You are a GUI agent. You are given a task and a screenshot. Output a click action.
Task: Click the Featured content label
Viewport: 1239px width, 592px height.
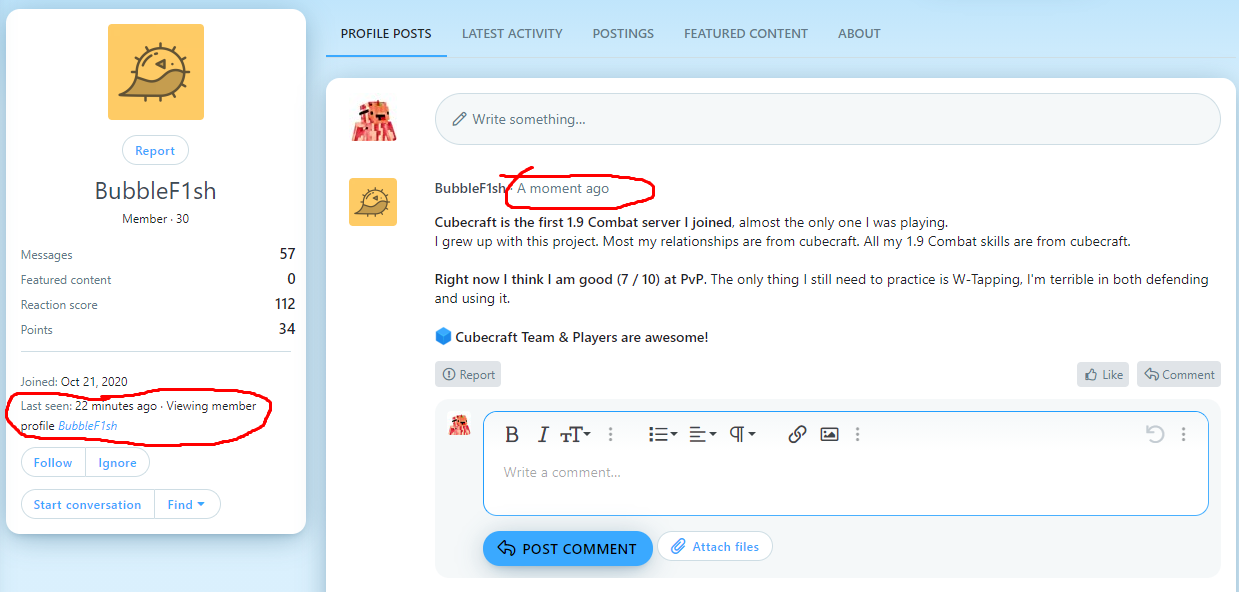pyautogui.click(x=66, y=280)
